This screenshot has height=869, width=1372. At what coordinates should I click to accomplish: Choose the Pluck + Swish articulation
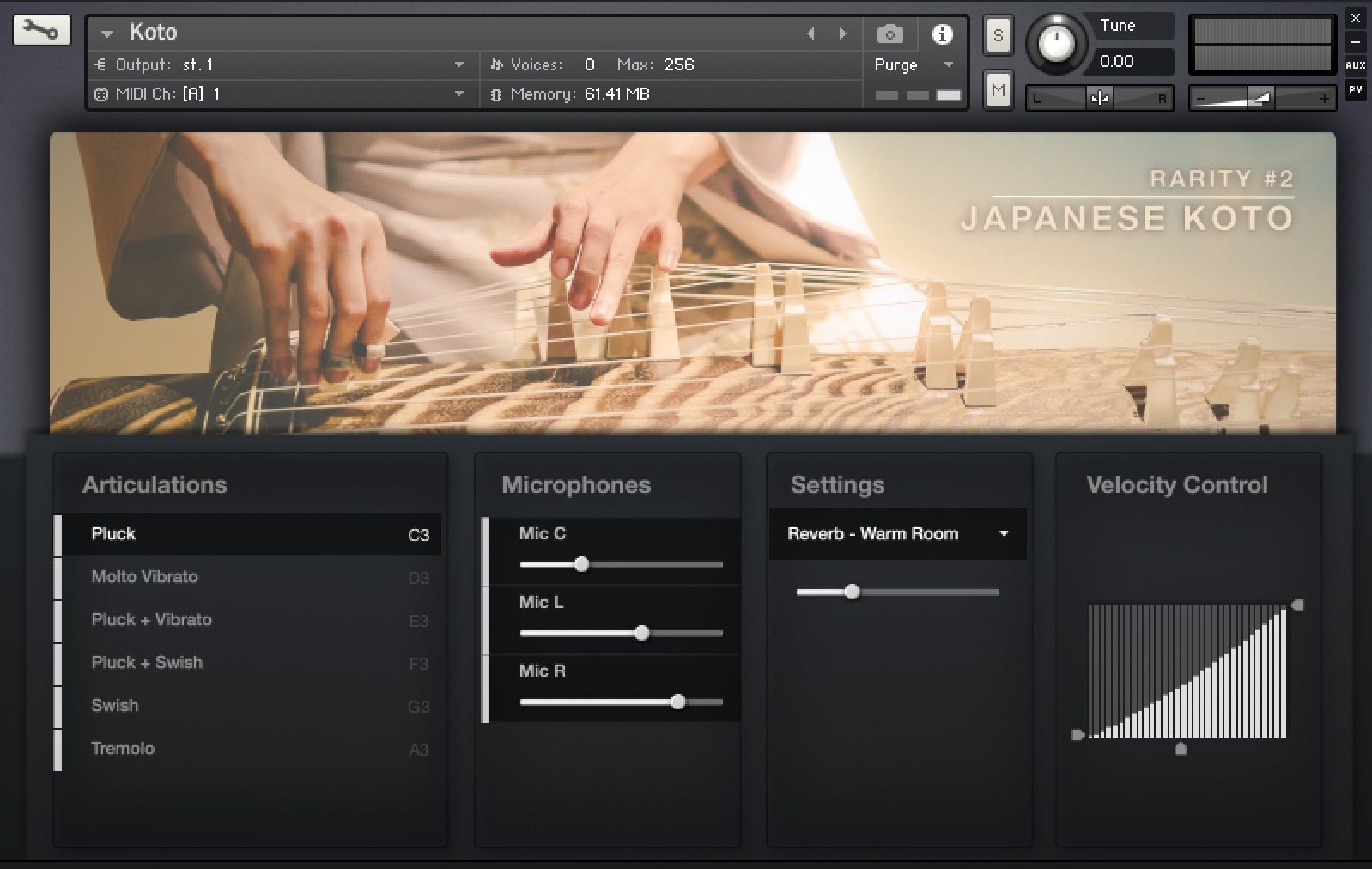147,663
